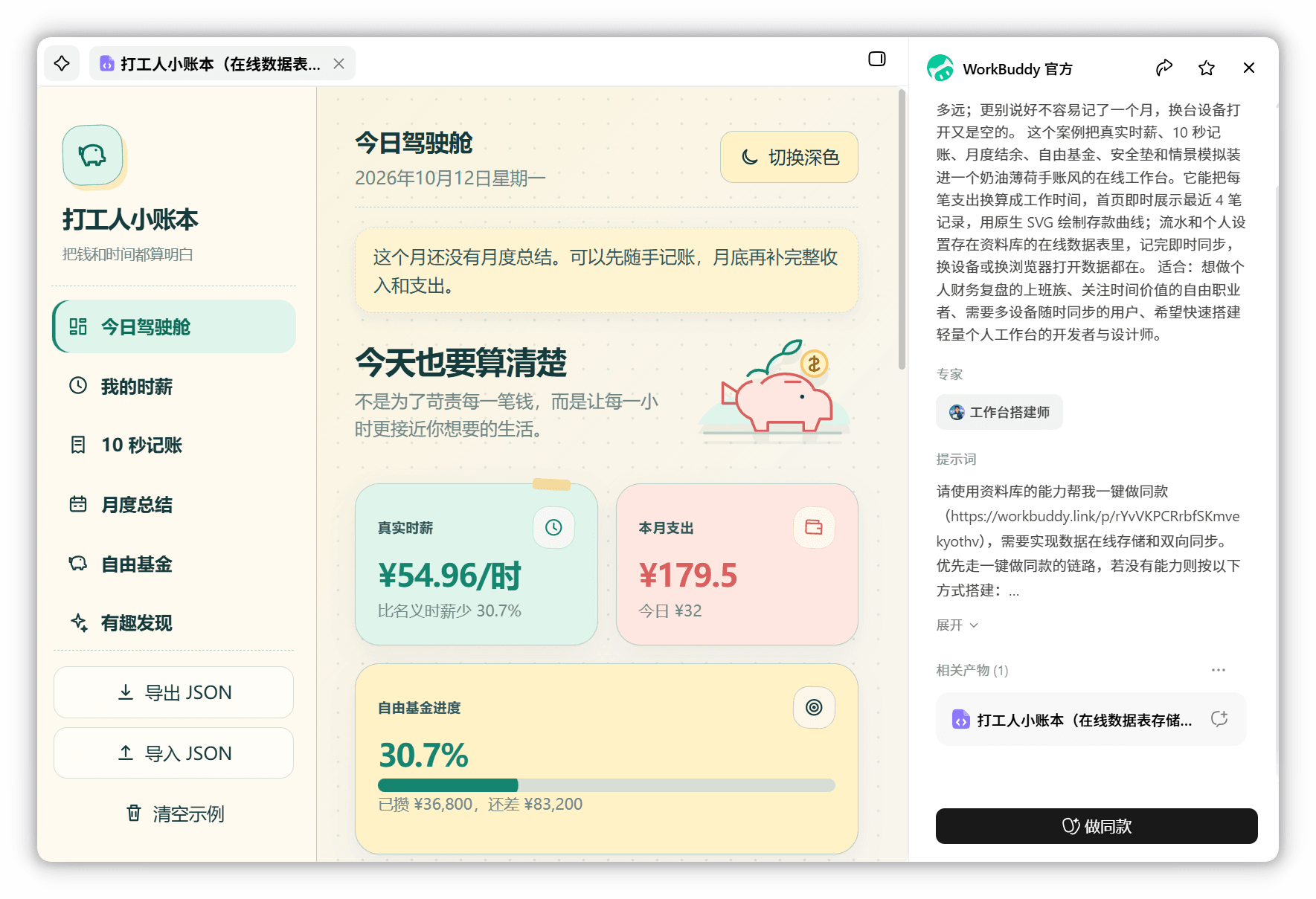Screen dimensions: 1316x899
Task: Open 有趣发现 section
Action: [174, 622]
